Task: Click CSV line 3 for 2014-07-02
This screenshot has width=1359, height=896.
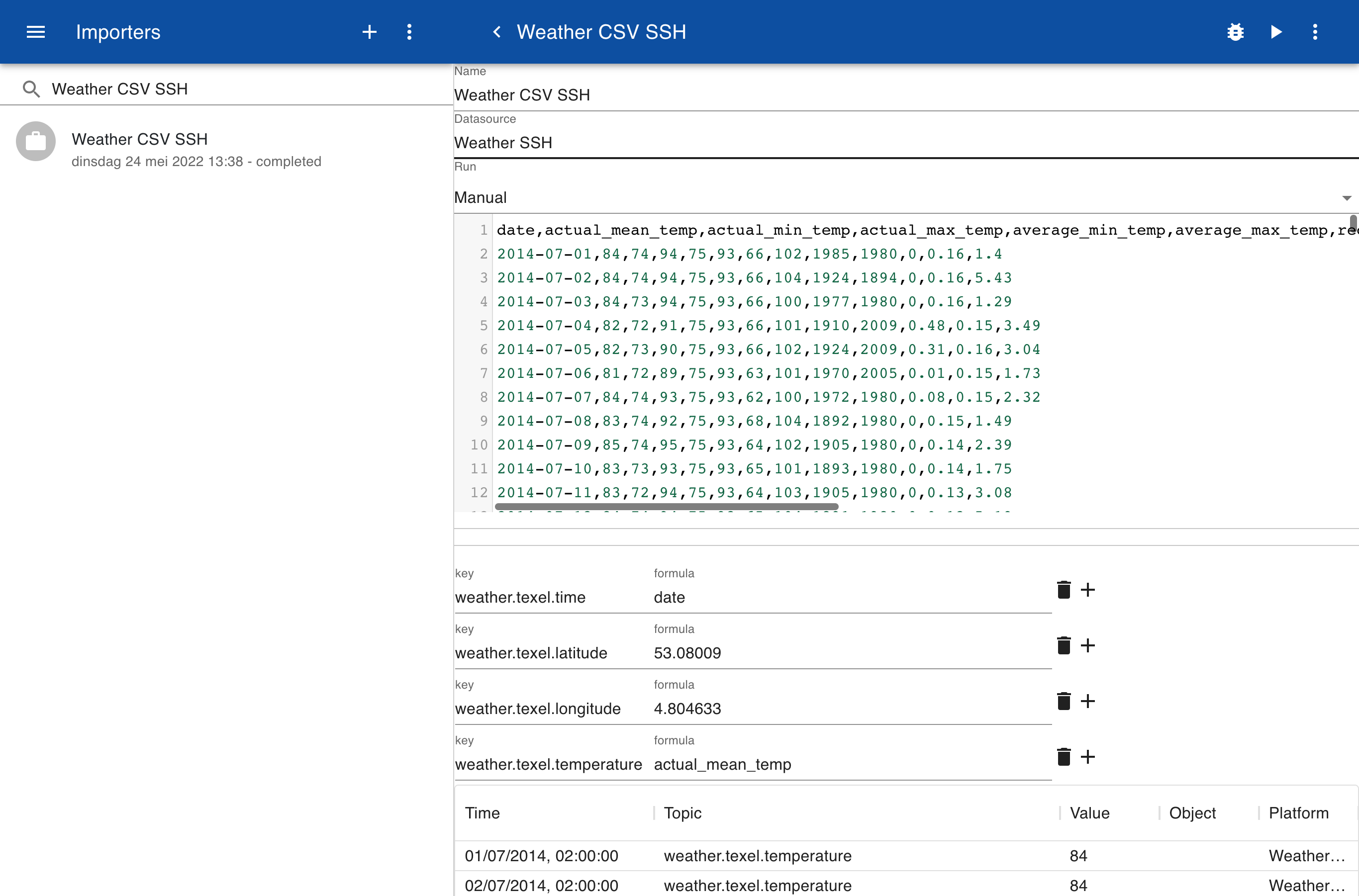Action: (x=754, y=278)
